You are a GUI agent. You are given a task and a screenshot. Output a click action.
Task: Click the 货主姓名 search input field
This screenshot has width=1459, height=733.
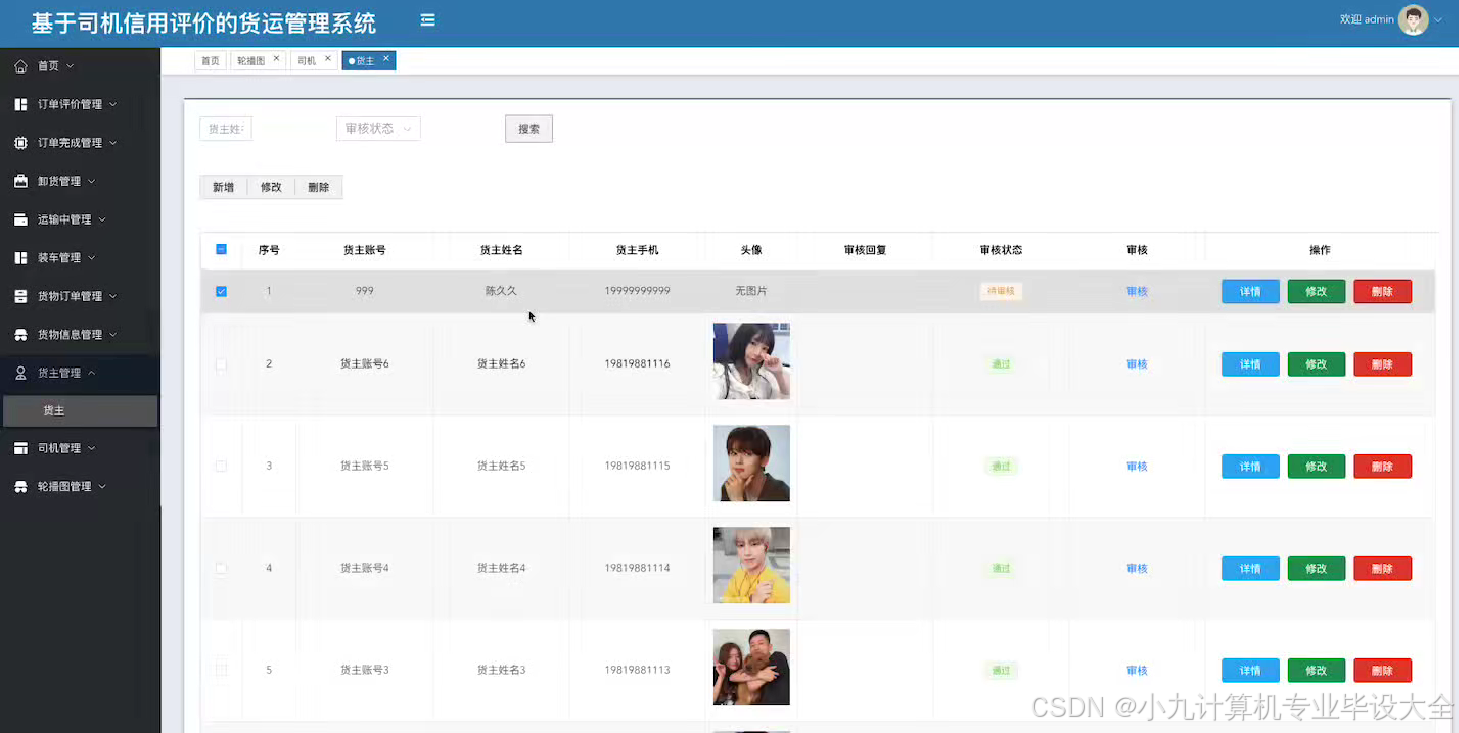pyautogui.click(x=226, y=129)
